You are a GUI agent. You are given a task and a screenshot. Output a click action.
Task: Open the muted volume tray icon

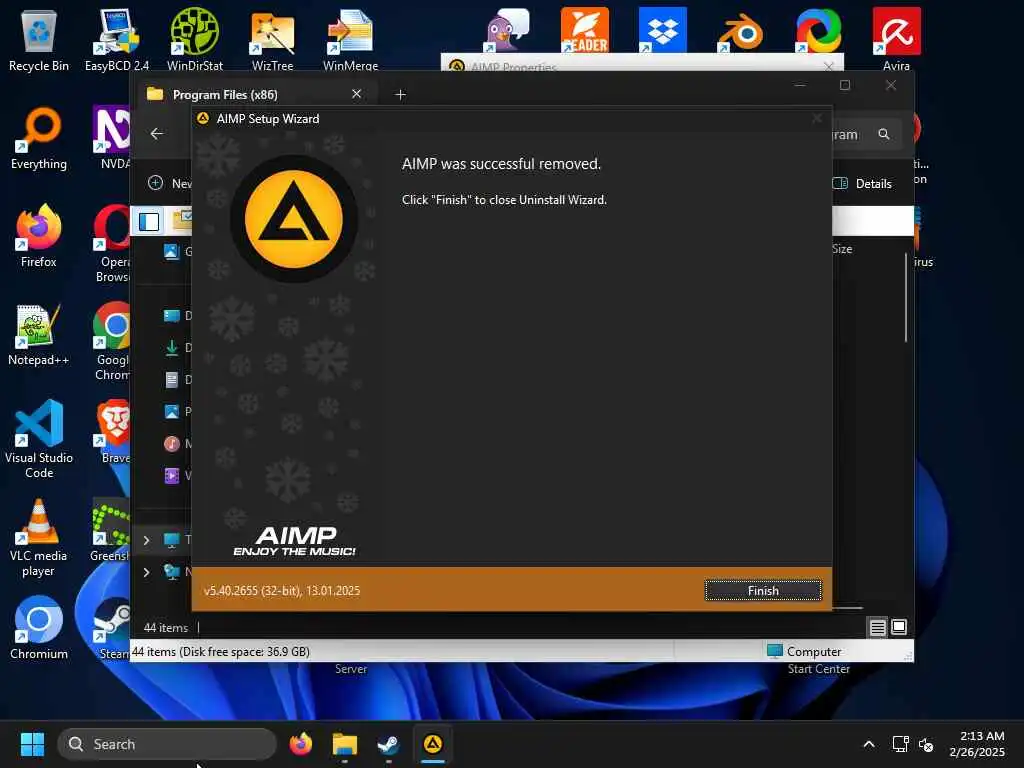pos(925,744)
